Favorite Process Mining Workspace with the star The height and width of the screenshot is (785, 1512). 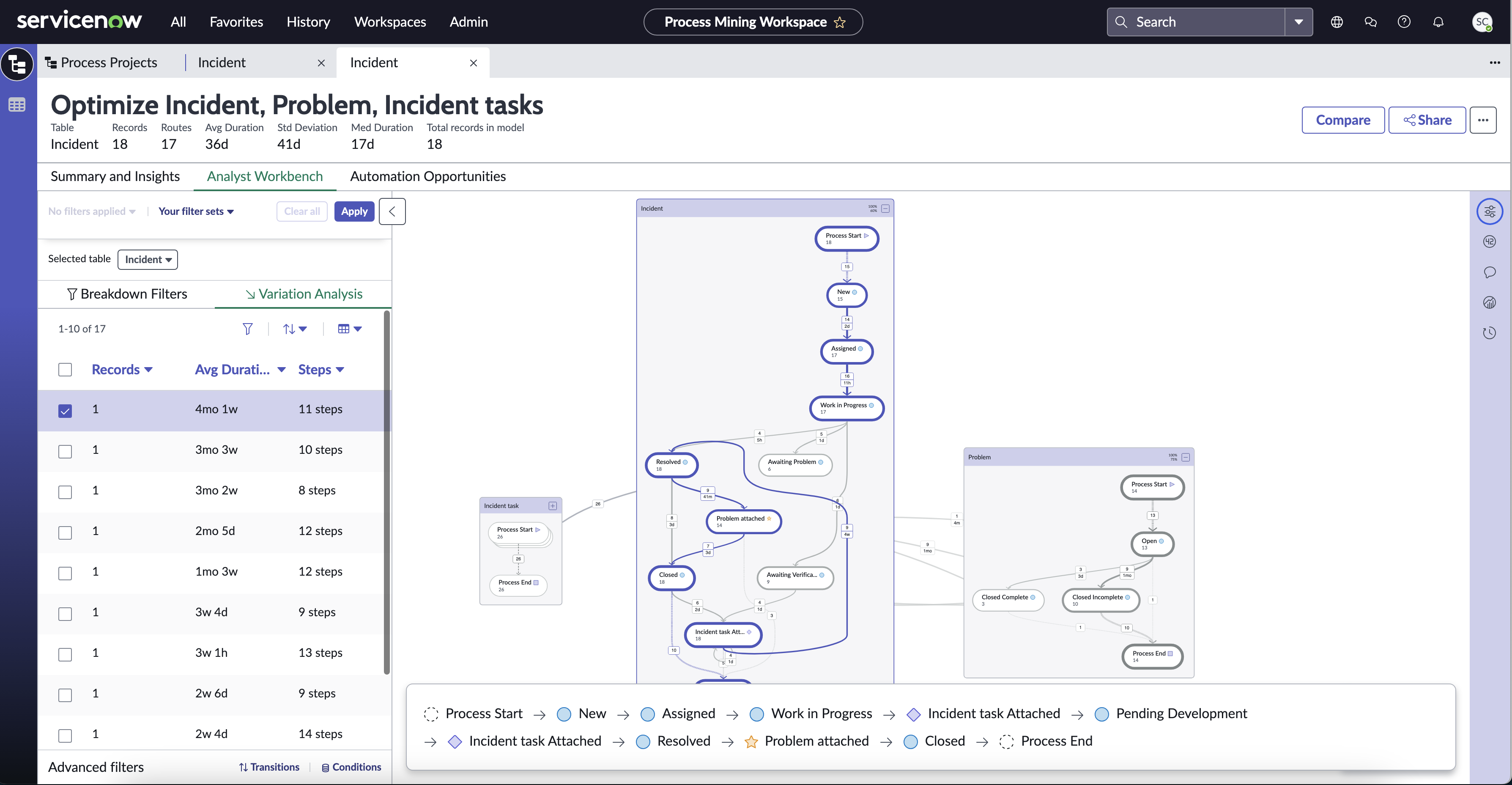[840, 22]
